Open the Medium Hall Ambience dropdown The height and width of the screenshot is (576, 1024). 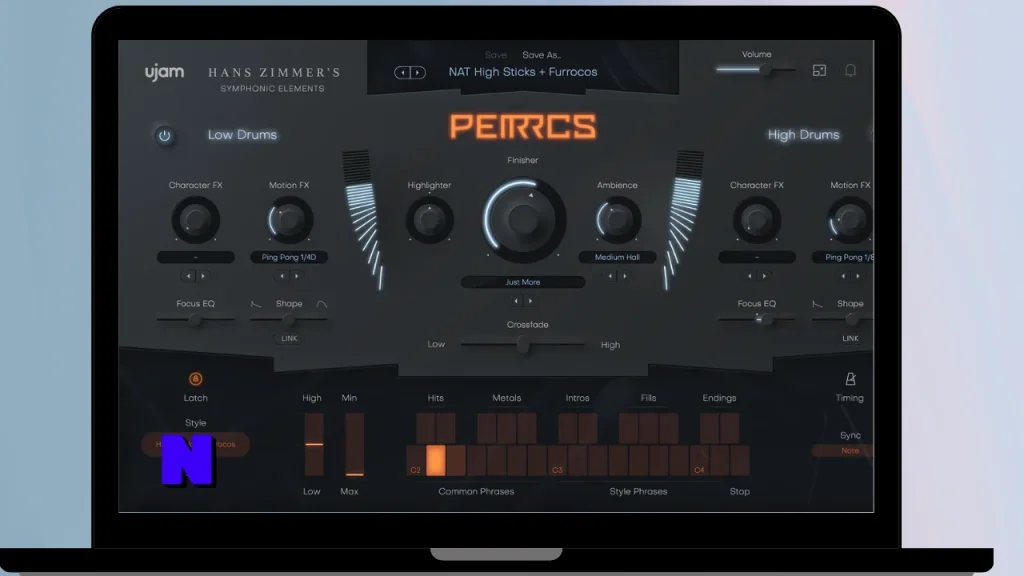tap(617, 257)
